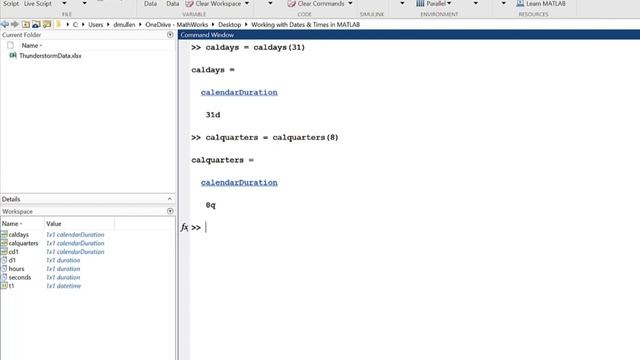Image resolution: width=640 pixels, height=360 pixels.
Task: Open the Current Folder panel actions menu
Action: 170,35
